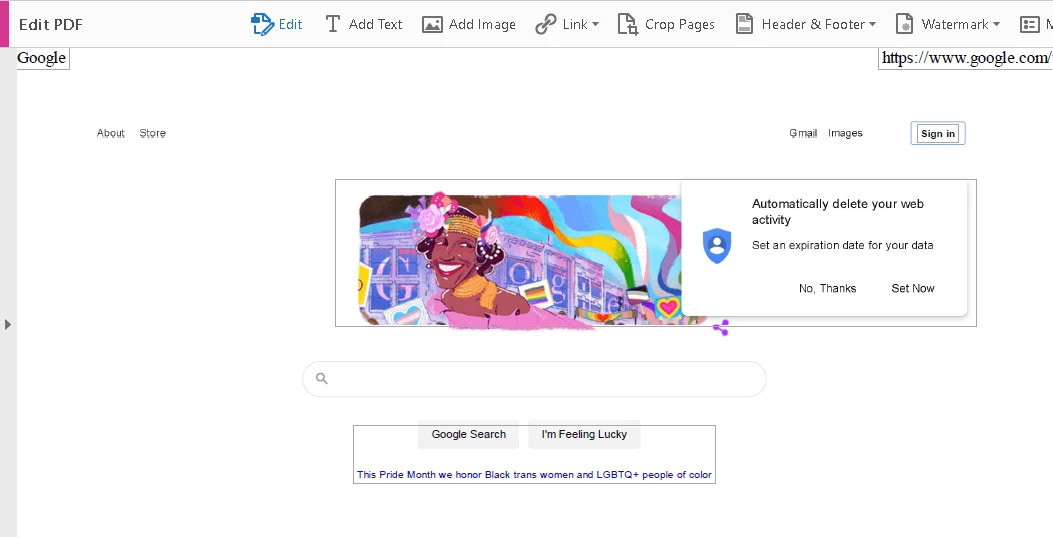Select the Edit tool icon
Image resolution: width=1053 pixels, height=537 pixels.
tap(262, 24)
